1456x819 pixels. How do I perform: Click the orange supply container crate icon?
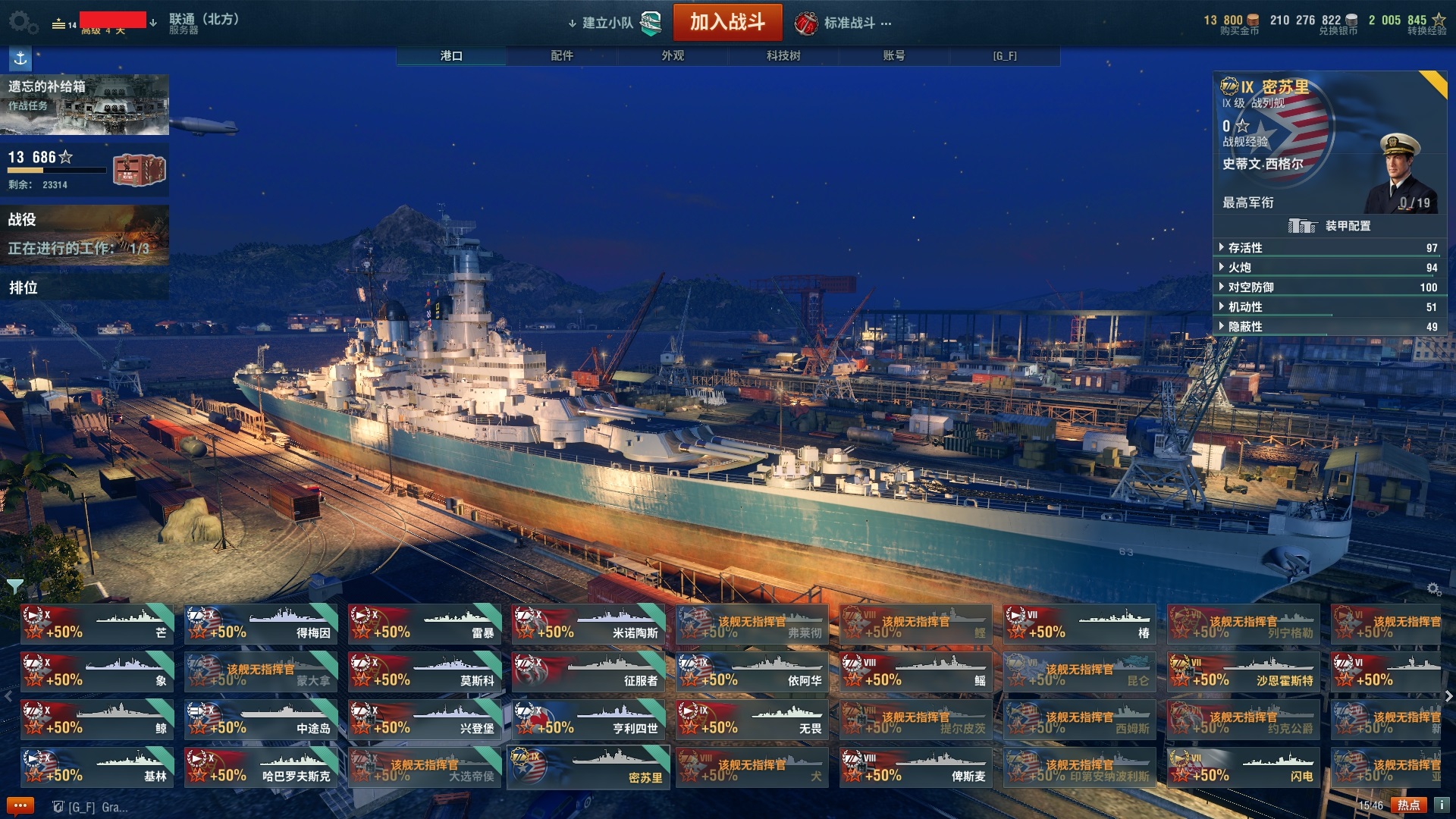tap(140, 169)
